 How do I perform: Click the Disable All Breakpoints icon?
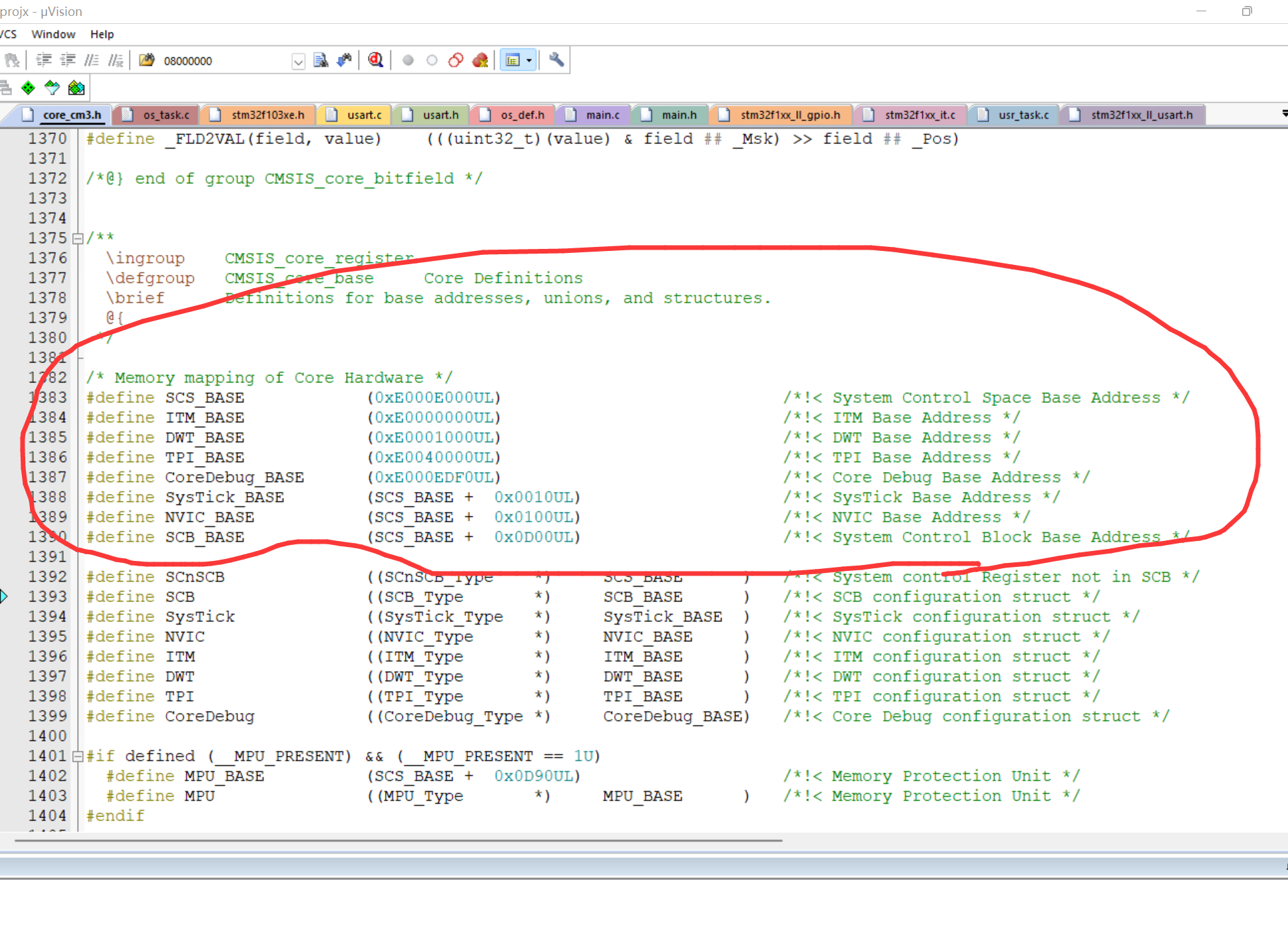[x=456, y=60]
